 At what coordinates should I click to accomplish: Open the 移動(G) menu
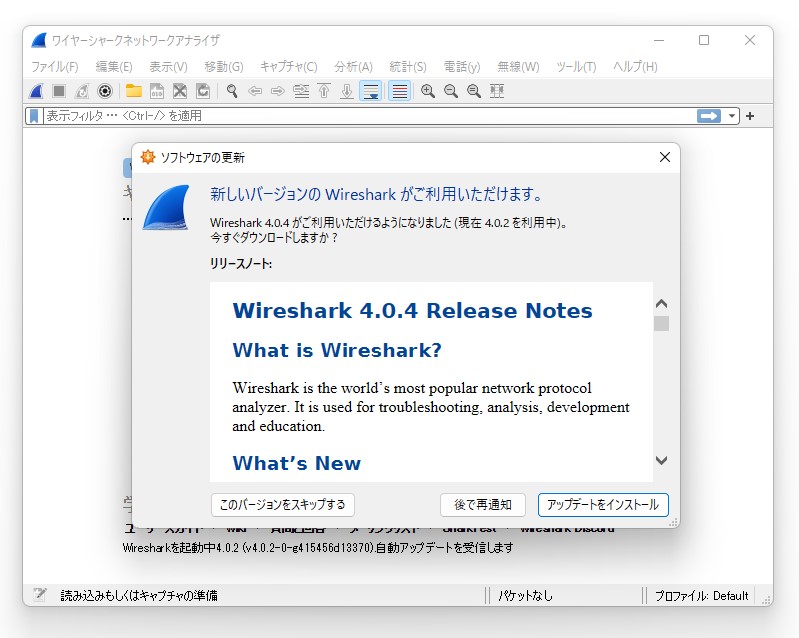click(224, 67)
